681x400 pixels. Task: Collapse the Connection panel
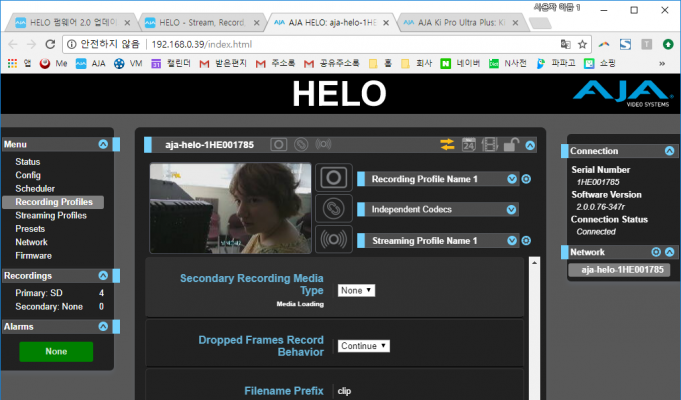pos(669,151)
